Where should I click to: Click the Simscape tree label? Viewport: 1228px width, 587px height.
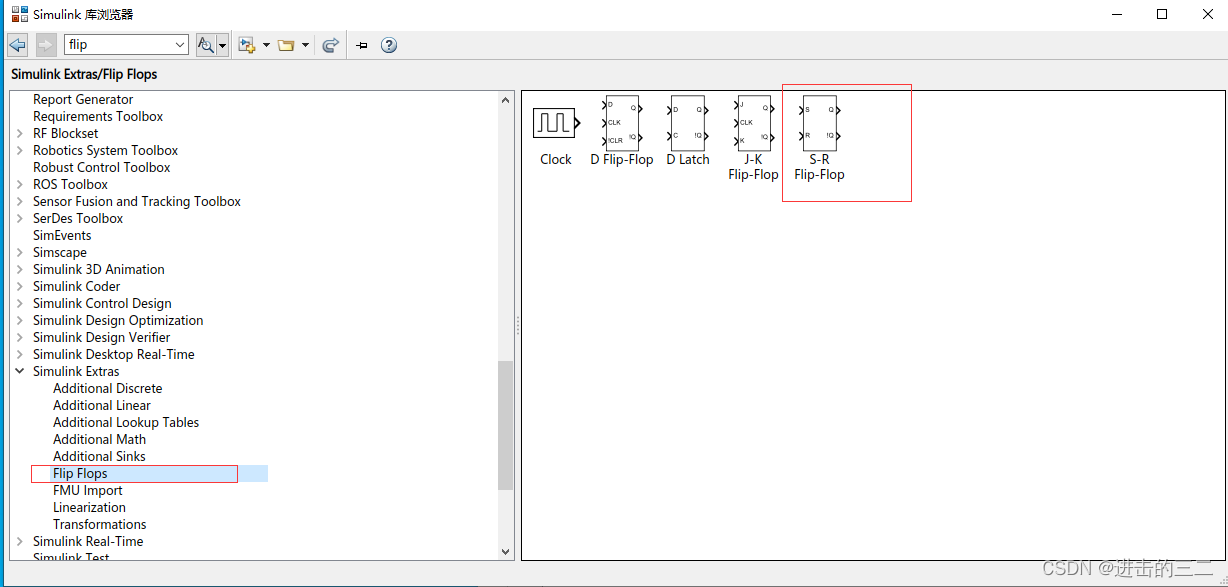click(x=60, y=252)
